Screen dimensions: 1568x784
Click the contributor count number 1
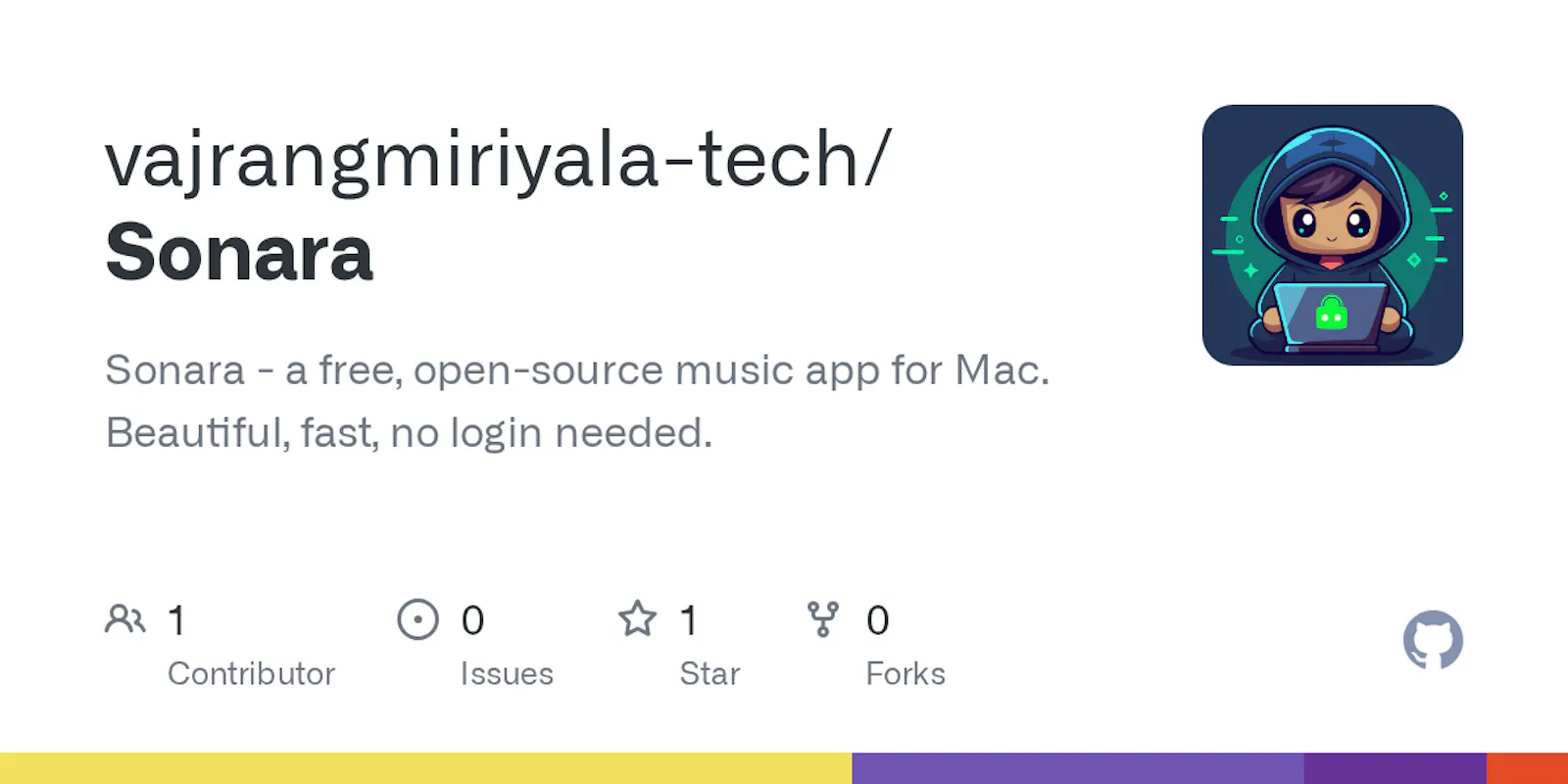pos(176,620)
